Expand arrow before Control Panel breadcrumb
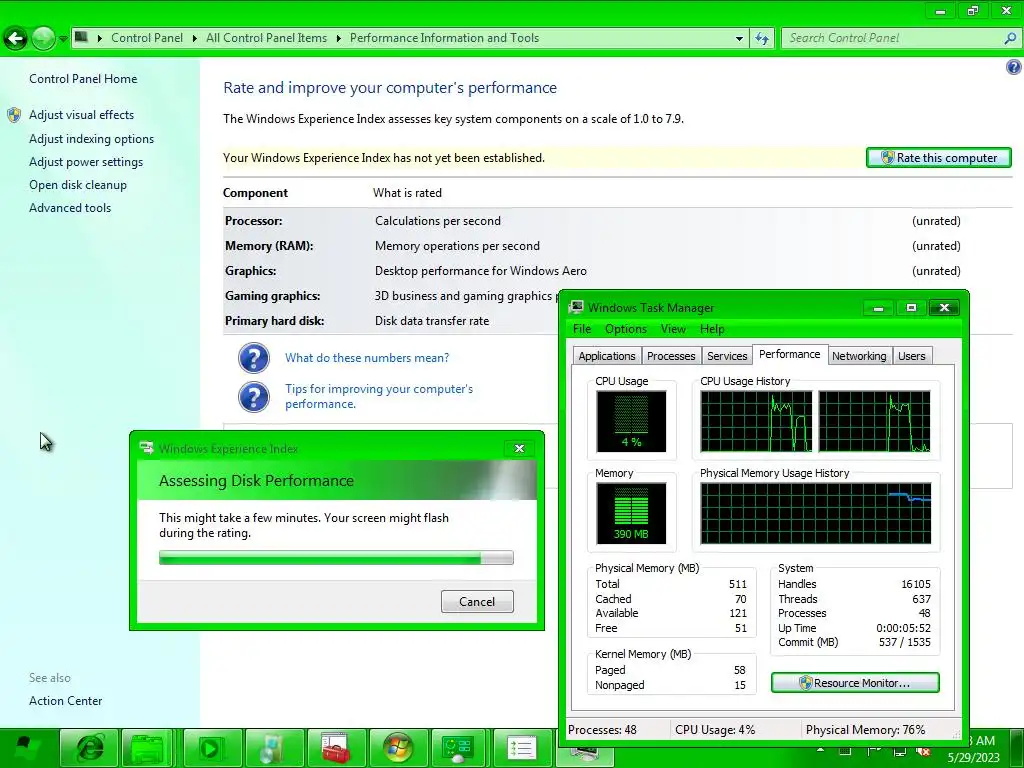Viewport: 1024px width, 768px height. pos(100,39)
